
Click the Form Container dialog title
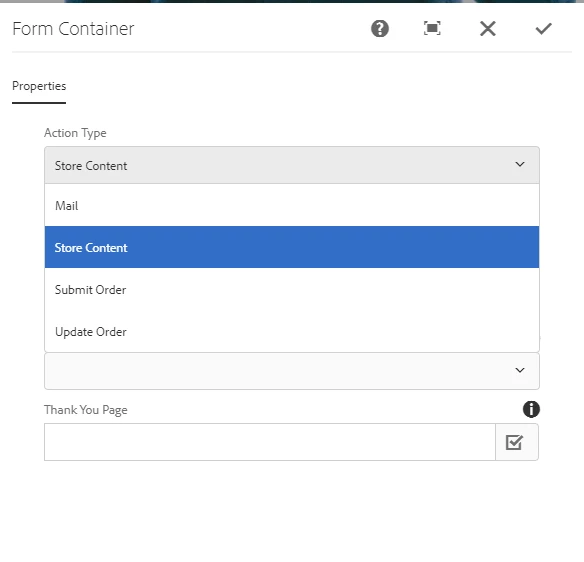[73, 29]
